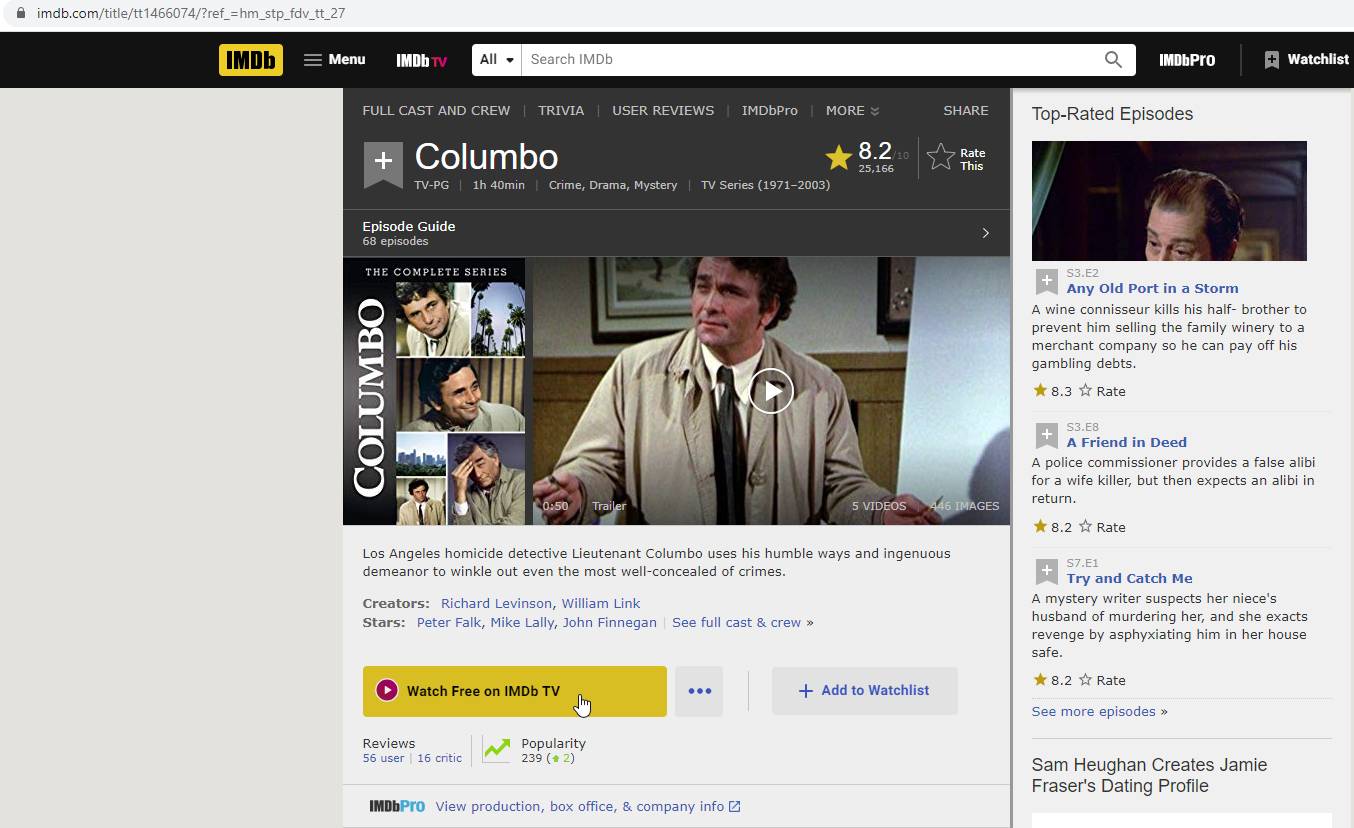Screen dimensions: 1354x828
Task: Expand the All search category dropdown
Action: [497, 60]
